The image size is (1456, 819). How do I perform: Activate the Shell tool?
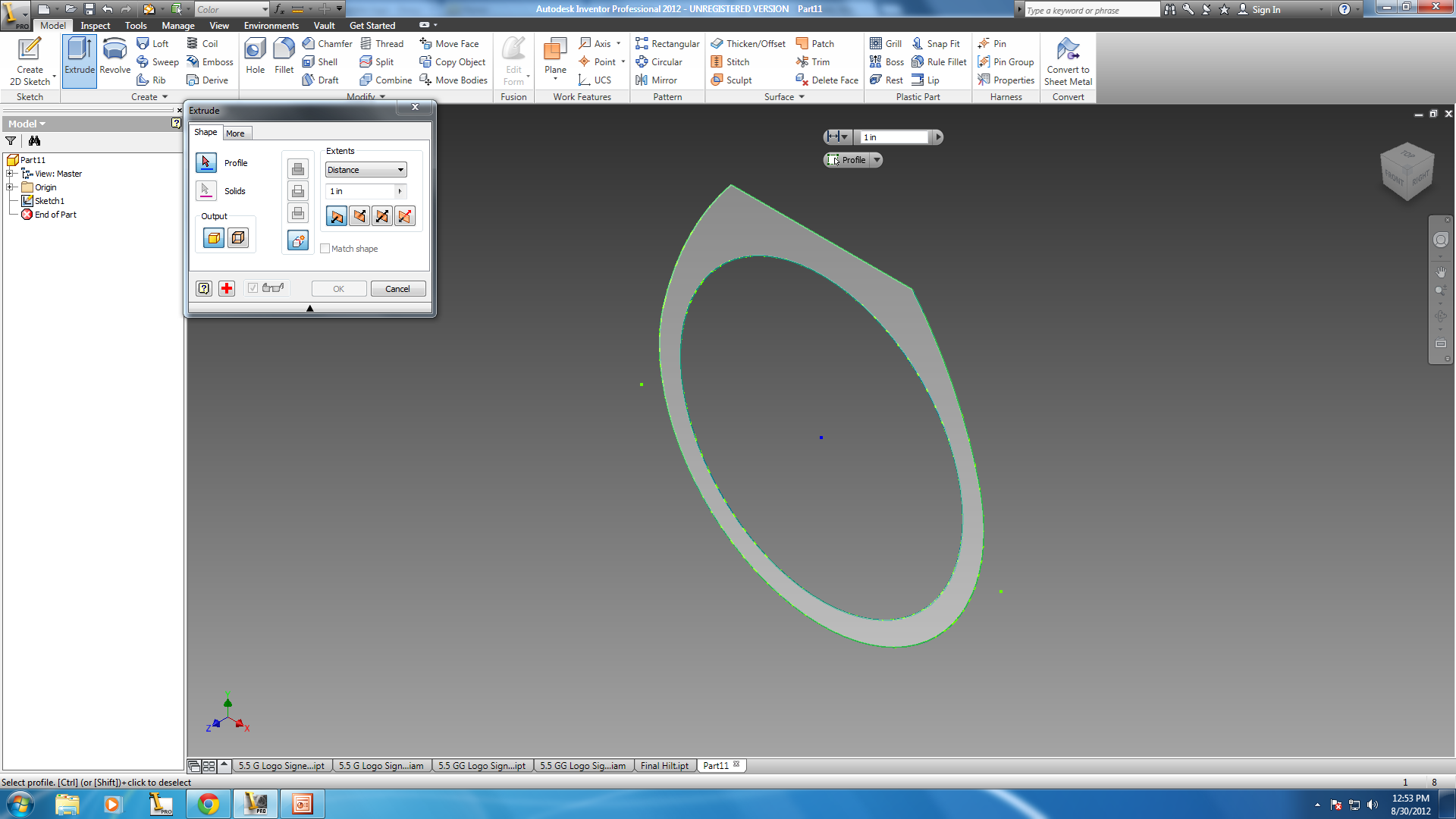tap(322, 61)
